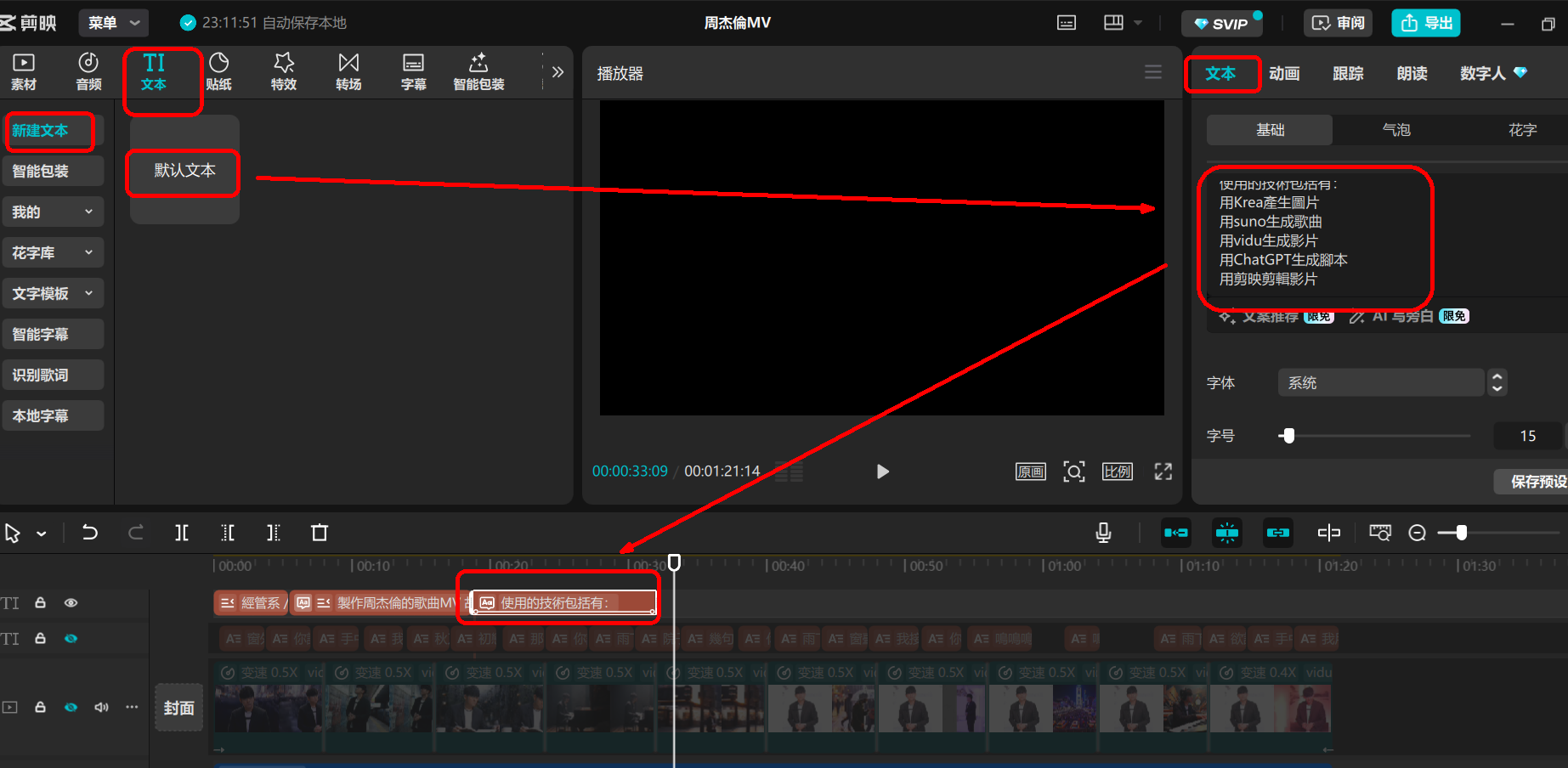Open selection tool dropdown arrow
The image size is (1568, 768).
click(x=41, y=534)
